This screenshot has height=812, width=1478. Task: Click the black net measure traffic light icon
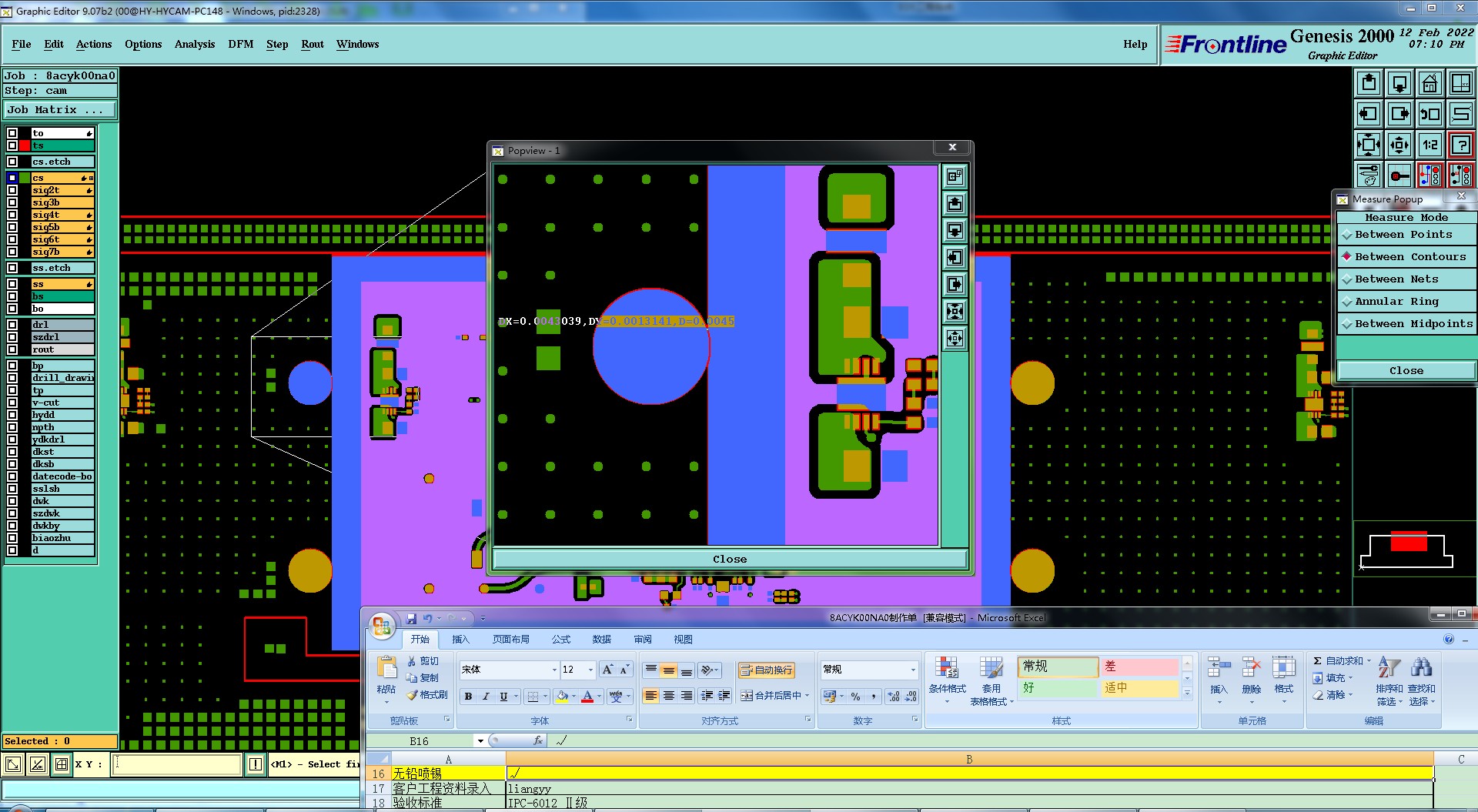coord(1461,175)
